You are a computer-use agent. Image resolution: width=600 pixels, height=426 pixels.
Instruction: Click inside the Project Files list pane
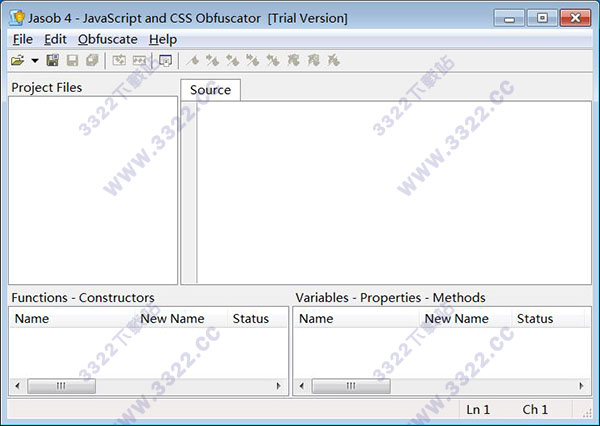pyautogui.click(x=93, y=190)
